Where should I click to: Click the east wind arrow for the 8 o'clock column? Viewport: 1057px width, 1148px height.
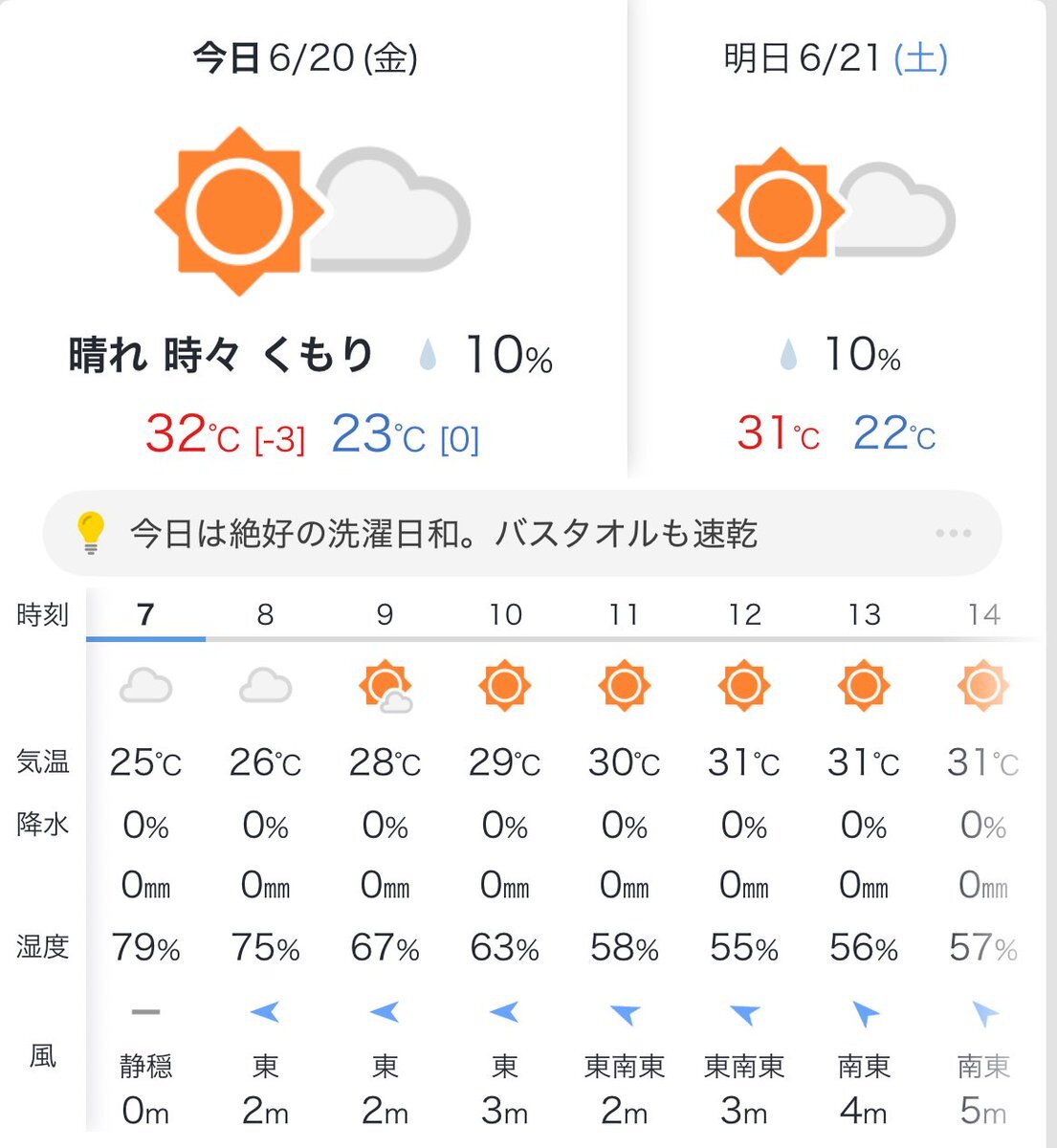click(x=264, y=1011)
